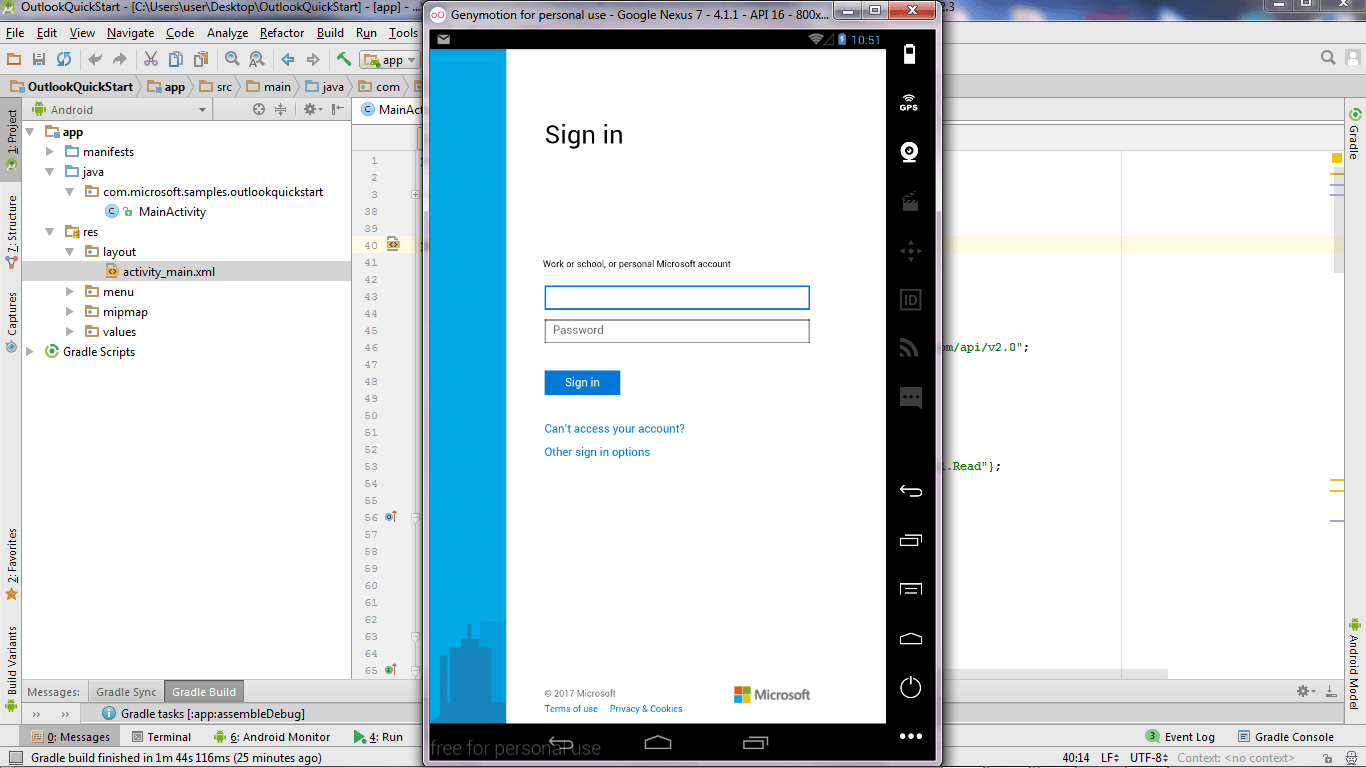Click Genymotion battery widget icon
Viewport: 1366px width, 768px height.
[x=909, y=54]
